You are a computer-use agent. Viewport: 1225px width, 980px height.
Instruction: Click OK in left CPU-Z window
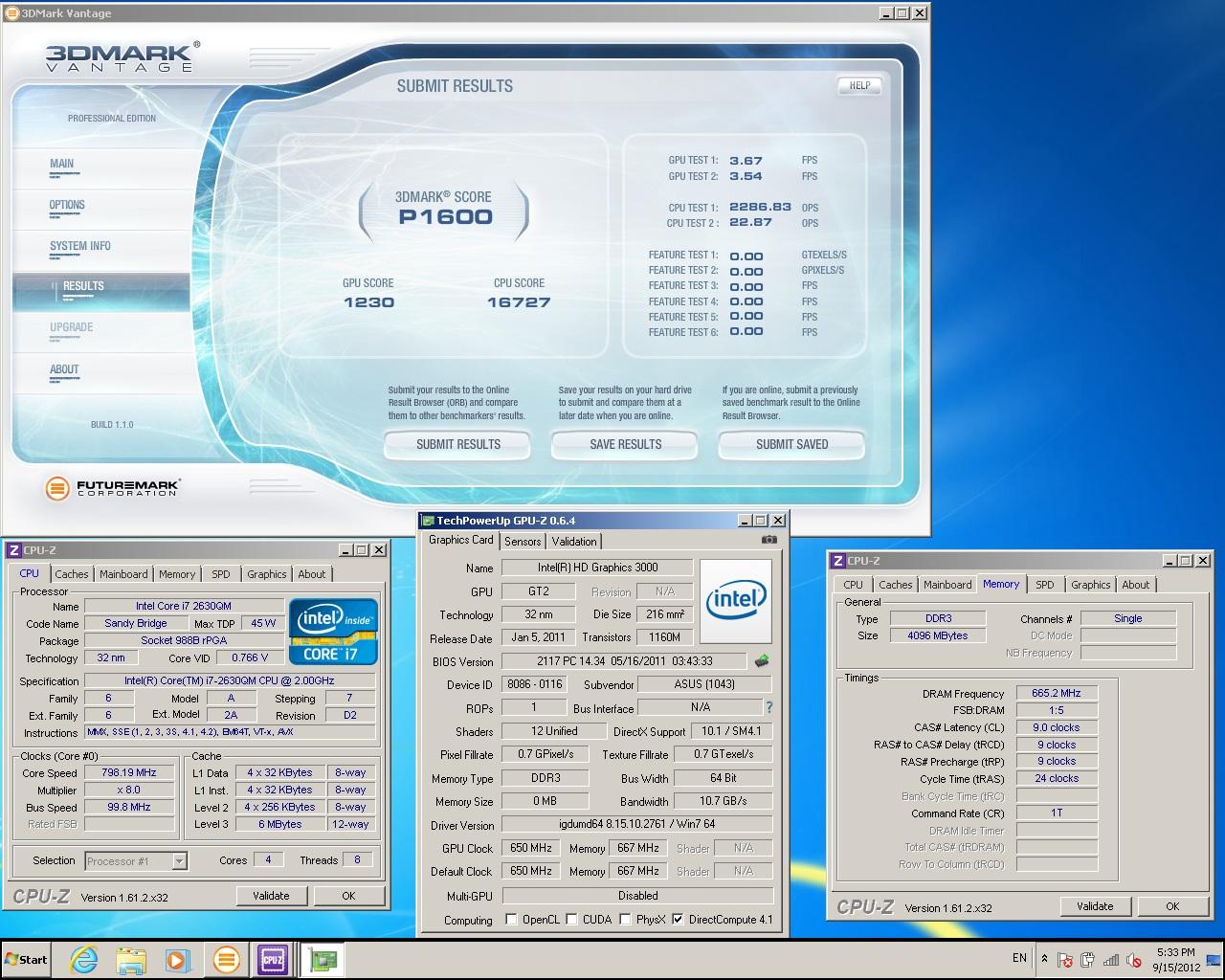(x=348, y=896)
